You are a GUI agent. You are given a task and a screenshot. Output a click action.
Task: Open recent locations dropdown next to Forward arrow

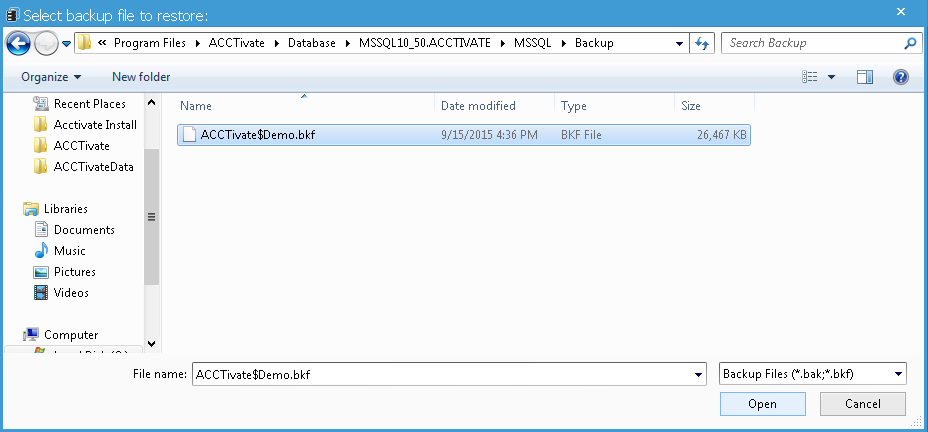pyautogui.click(x=66, y=44)
